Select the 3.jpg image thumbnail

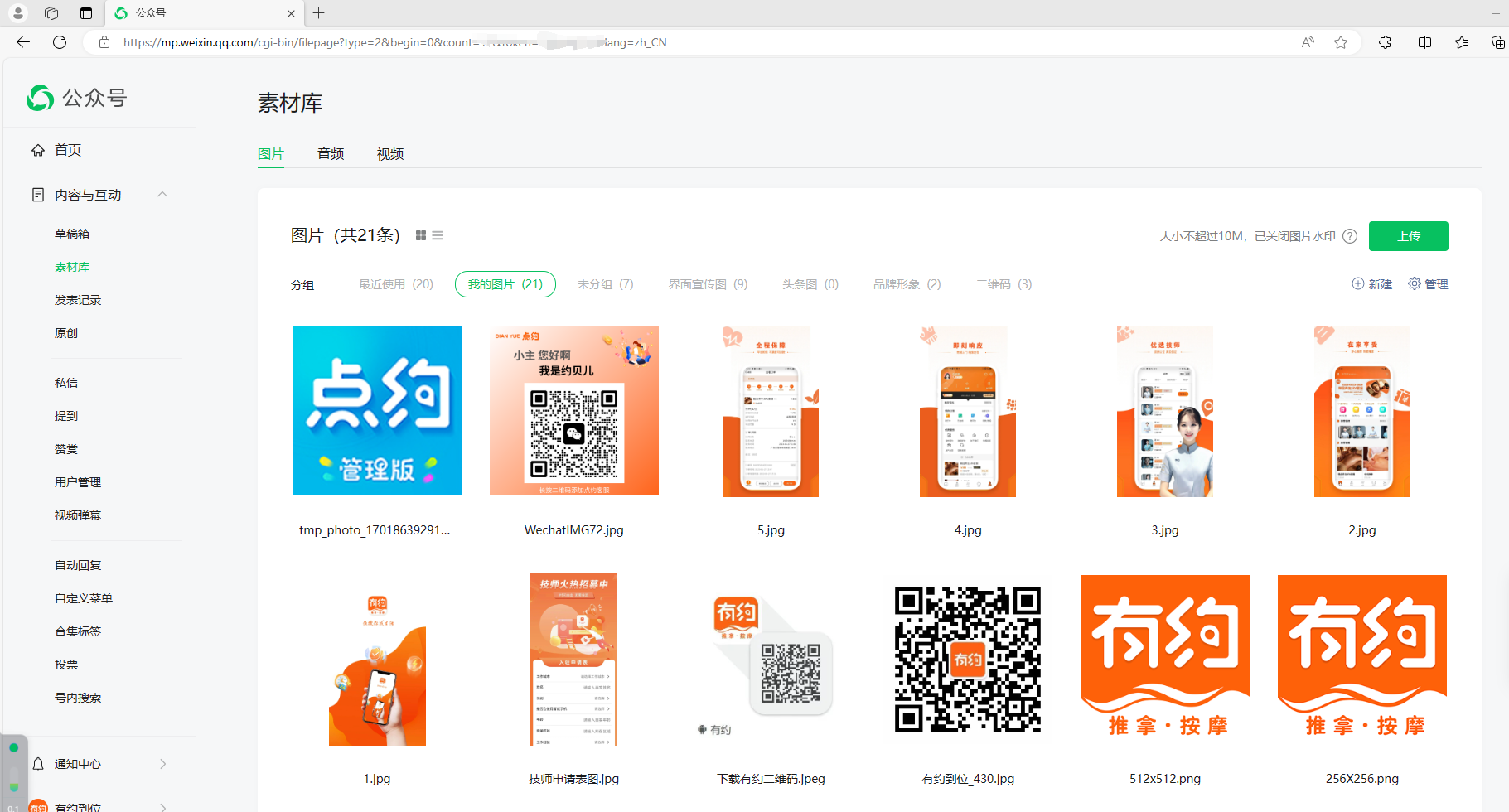(x=1165, y=411)
